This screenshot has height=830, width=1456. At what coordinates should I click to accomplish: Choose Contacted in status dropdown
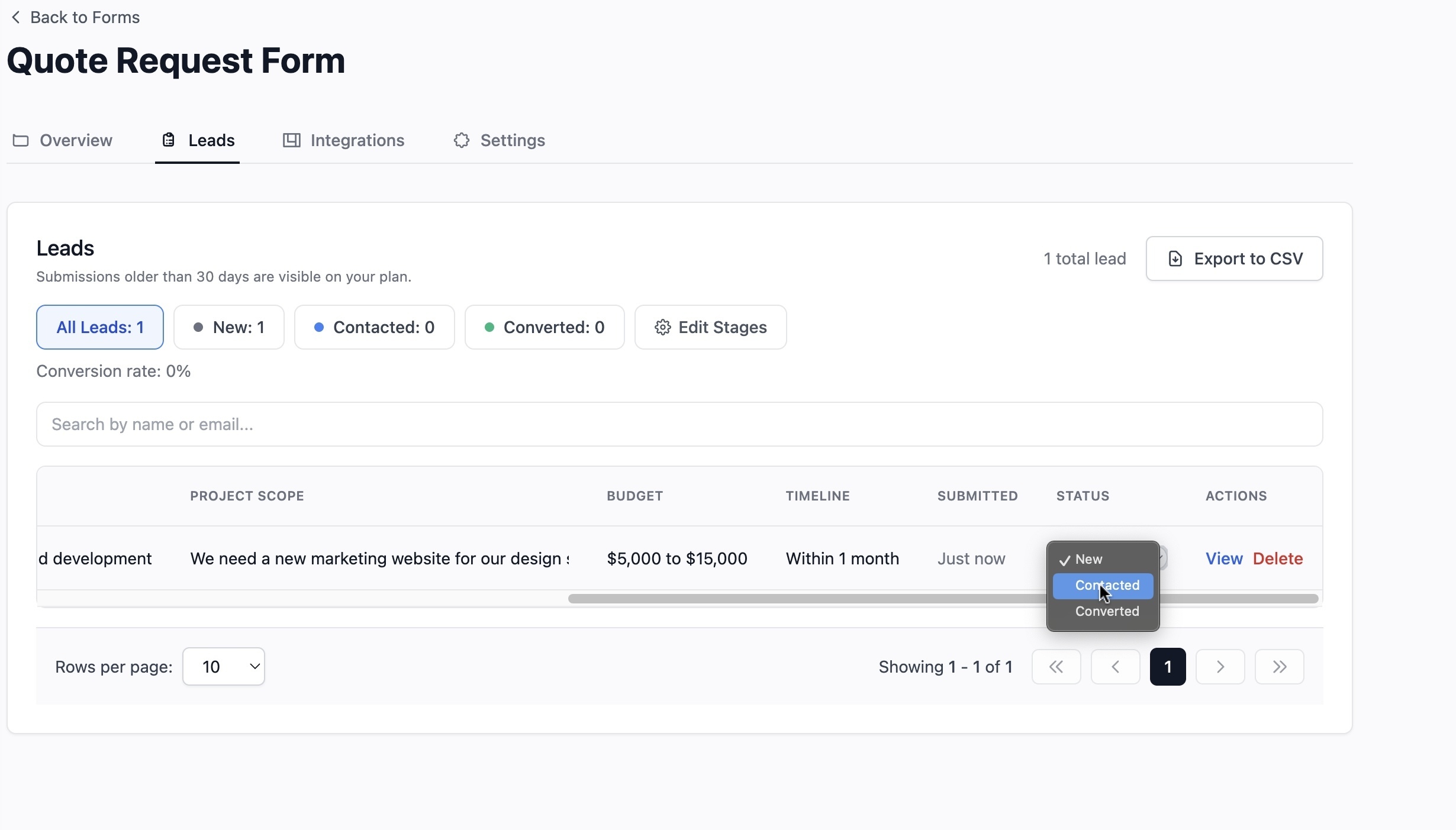tap(1103, 585)
